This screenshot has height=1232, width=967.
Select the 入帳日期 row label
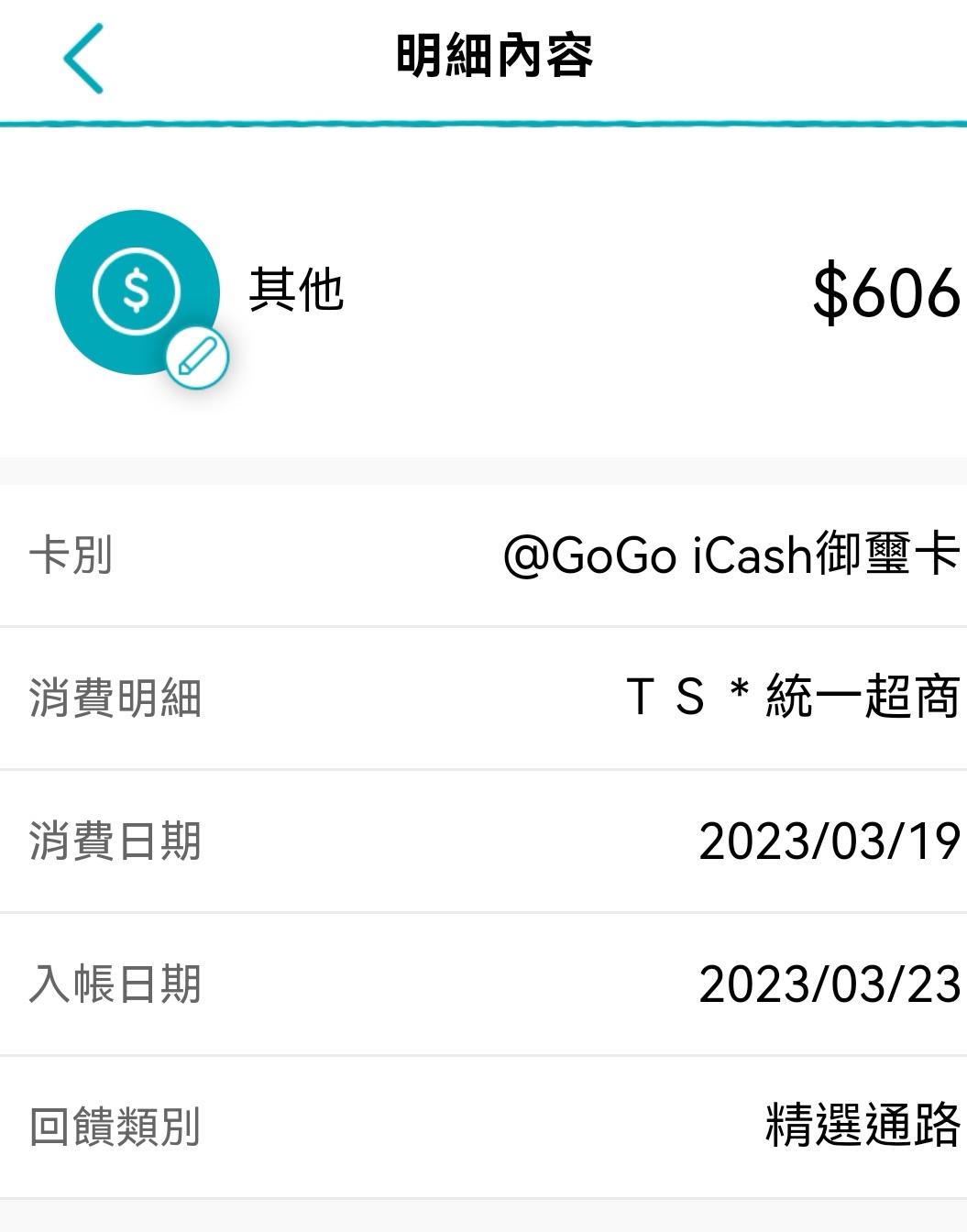pyautogui.click(x=115, y=984)
